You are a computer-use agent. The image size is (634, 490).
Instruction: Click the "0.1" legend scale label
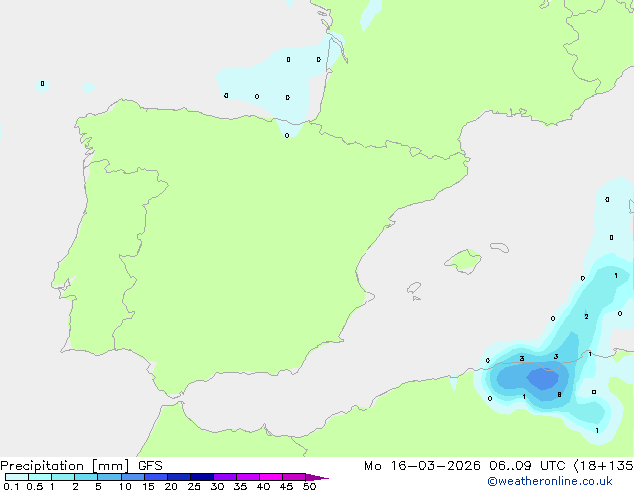click(11, 486)
